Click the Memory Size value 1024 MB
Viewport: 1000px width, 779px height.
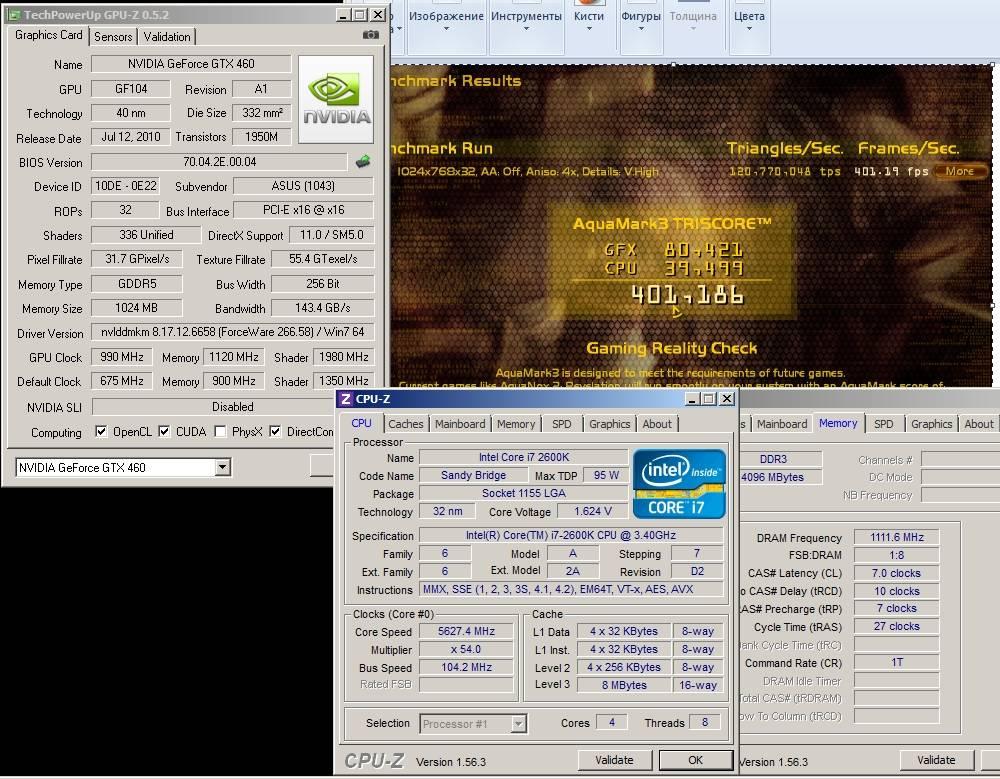[136, 308]
